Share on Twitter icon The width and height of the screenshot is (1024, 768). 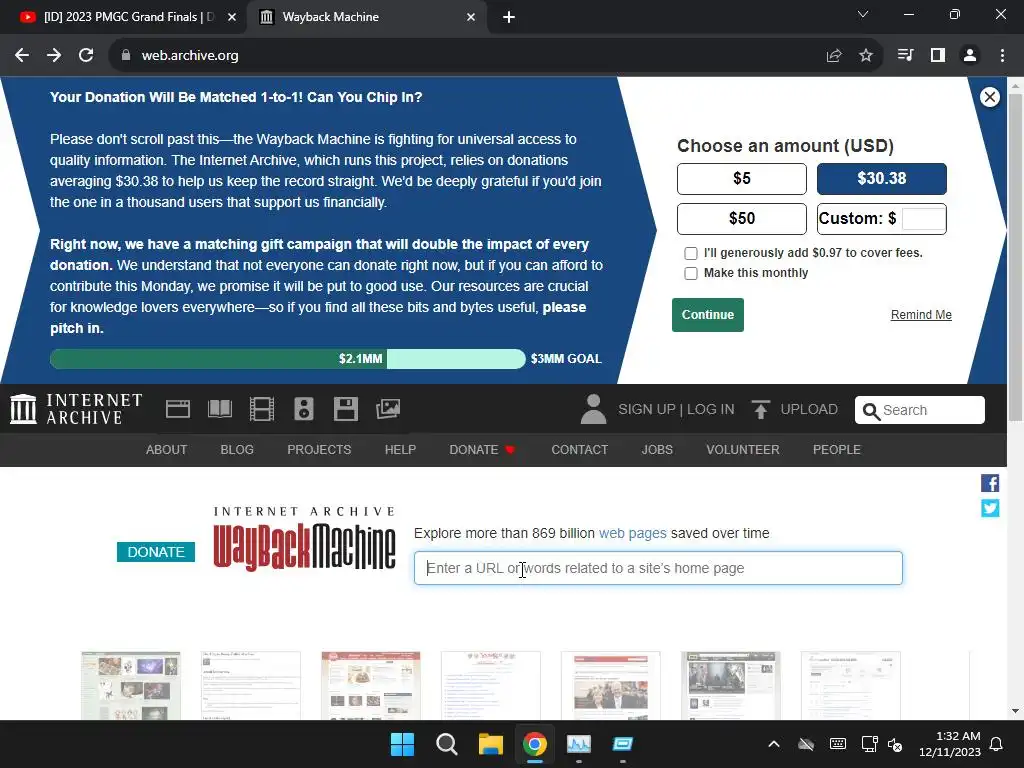pos(990,508)
